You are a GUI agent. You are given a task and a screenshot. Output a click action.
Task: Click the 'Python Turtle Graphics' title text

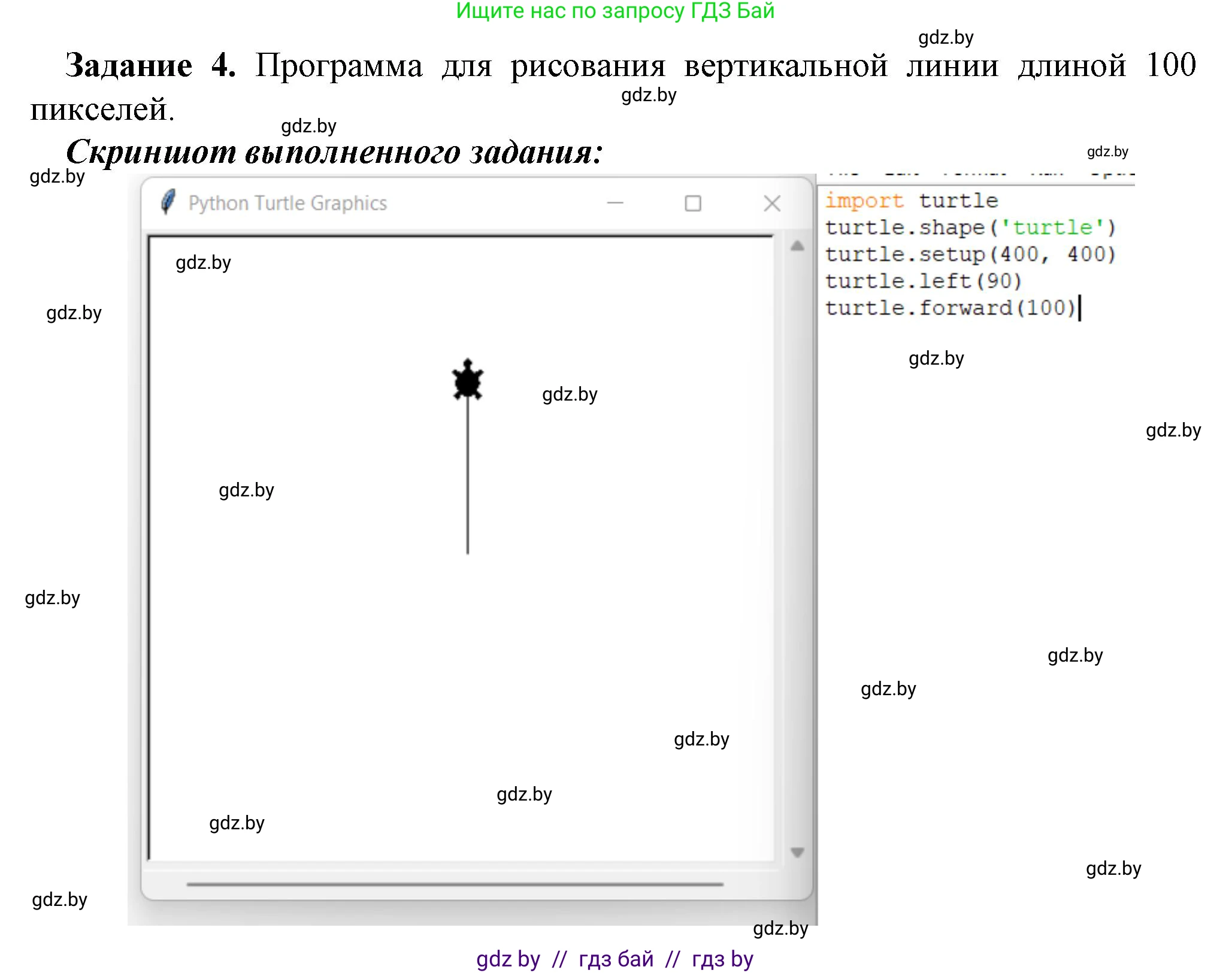tap(287, 204)
